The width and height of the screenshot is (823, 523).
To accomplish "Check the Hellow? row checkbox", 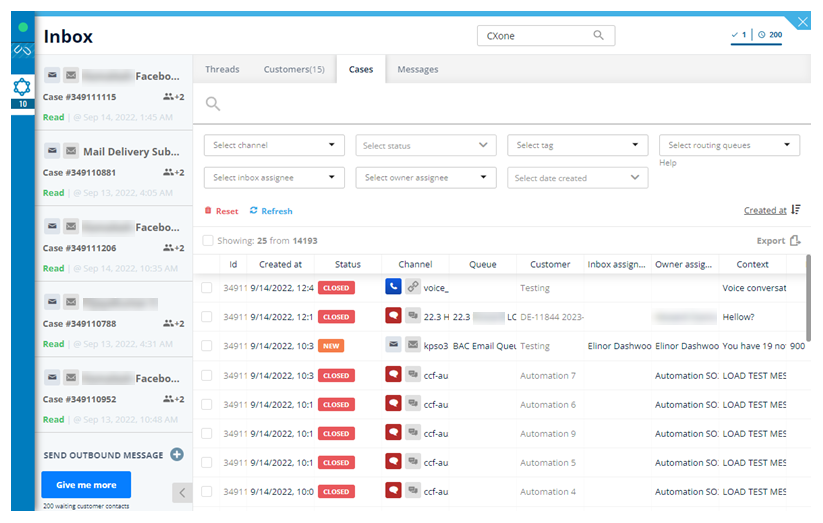I will point(207,317).
